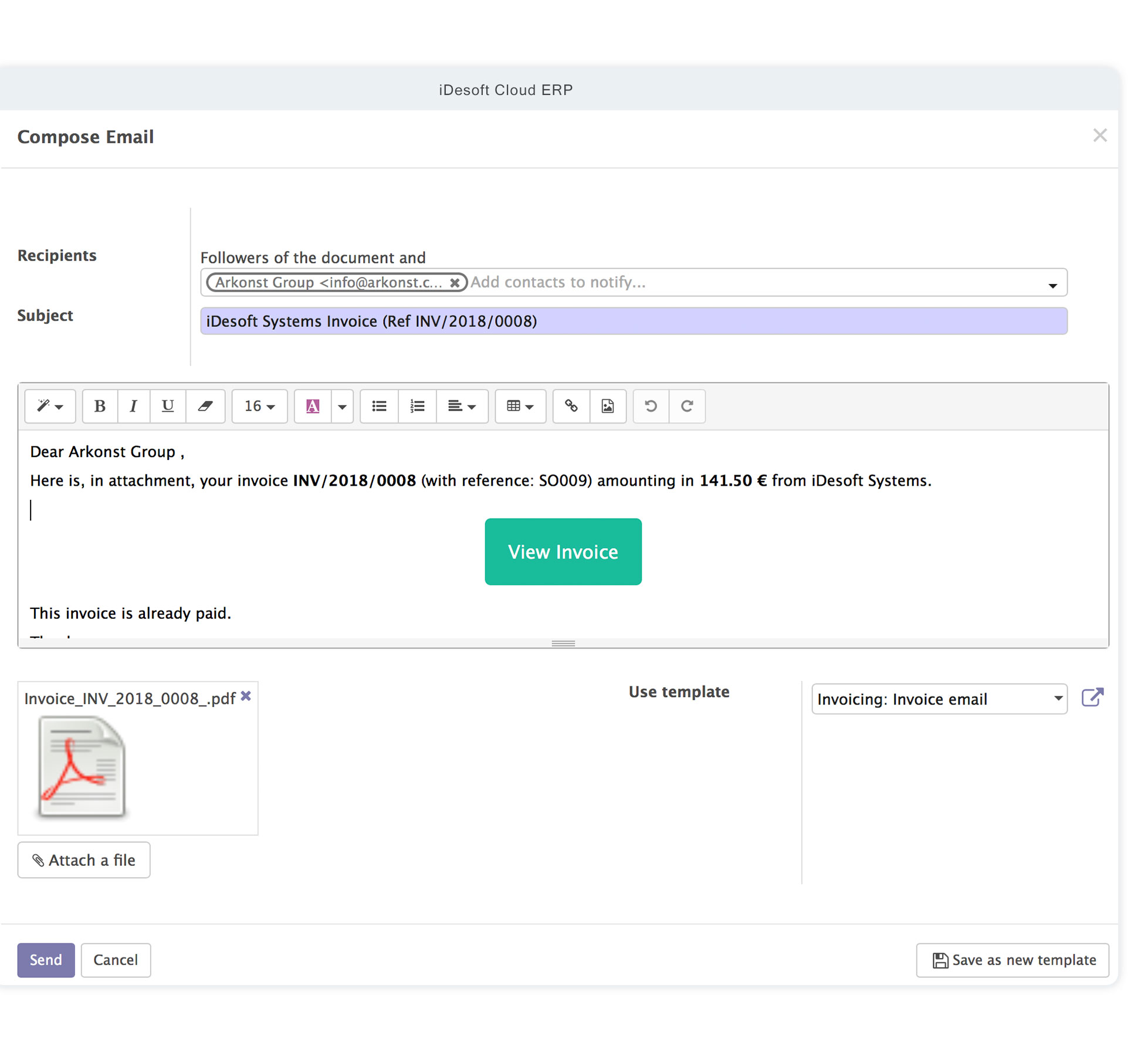Click the eraser remove formatting icon
The height and width of the screenshot is (1056, 1148).
(205, 406)
